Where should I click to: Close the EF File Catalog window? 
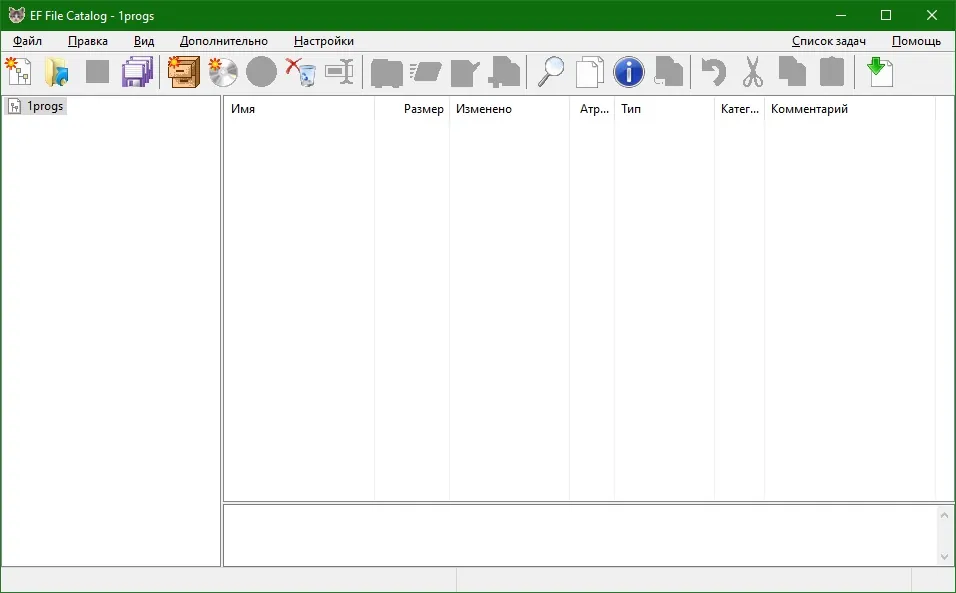pos(932,15)
